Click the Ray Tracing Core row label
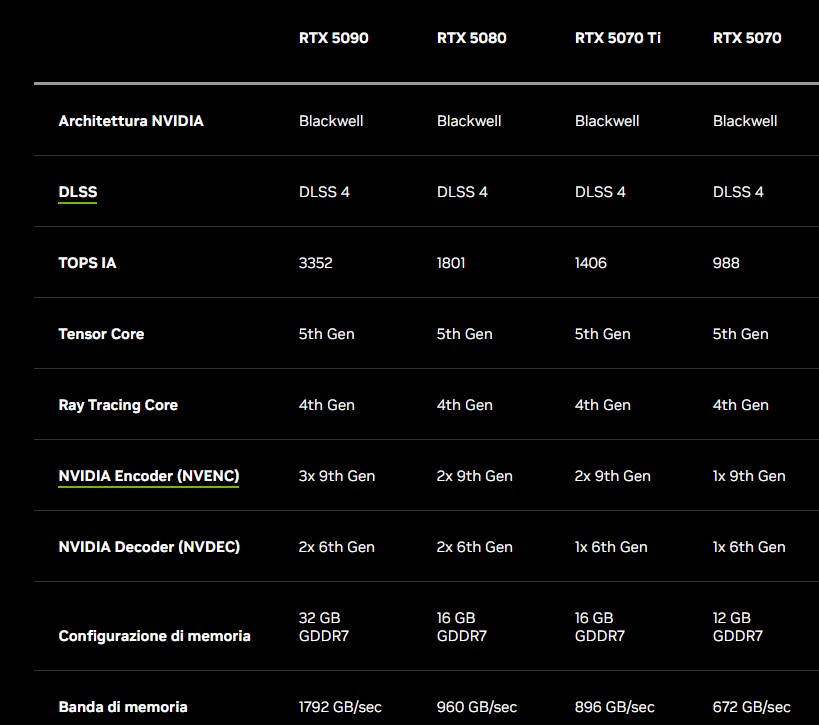This screenshot has width=819, height=725. coord(118,405)
